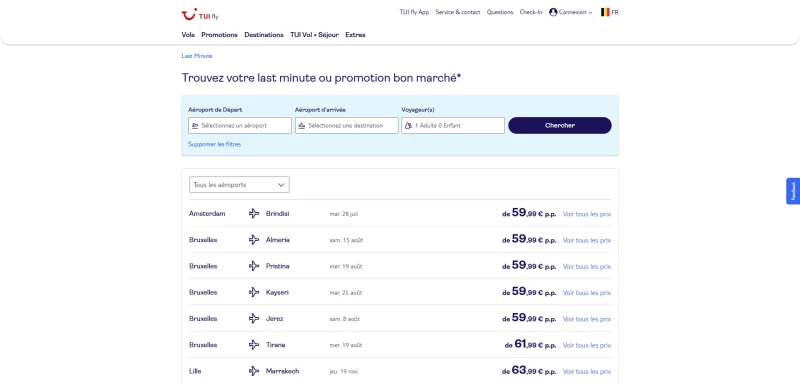Click Supprimer les filtres link
The image size is (800, 383).
tap(214, 144)
